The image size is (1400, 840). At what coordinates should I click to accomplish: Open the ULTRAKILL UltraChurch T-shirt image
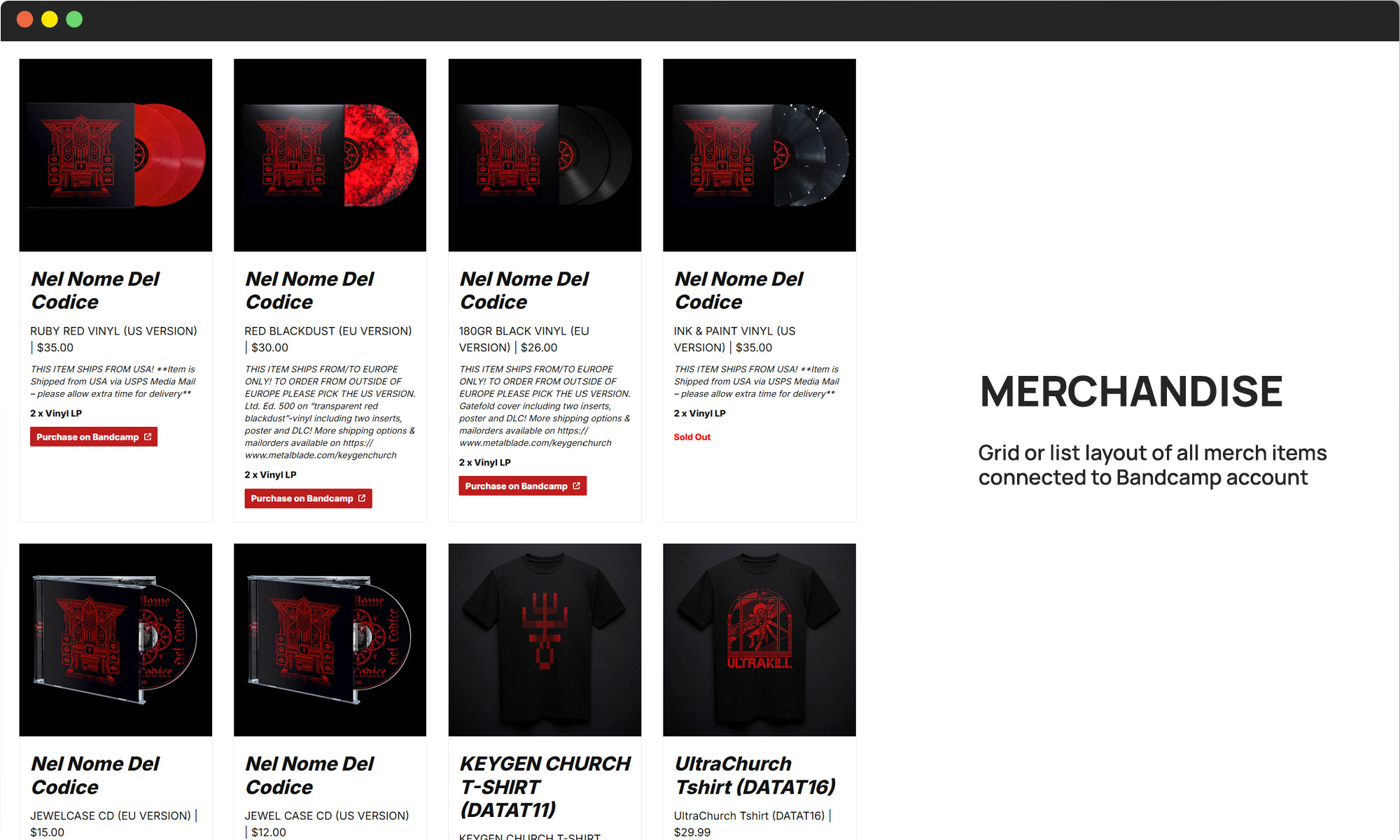coord(759,640)
